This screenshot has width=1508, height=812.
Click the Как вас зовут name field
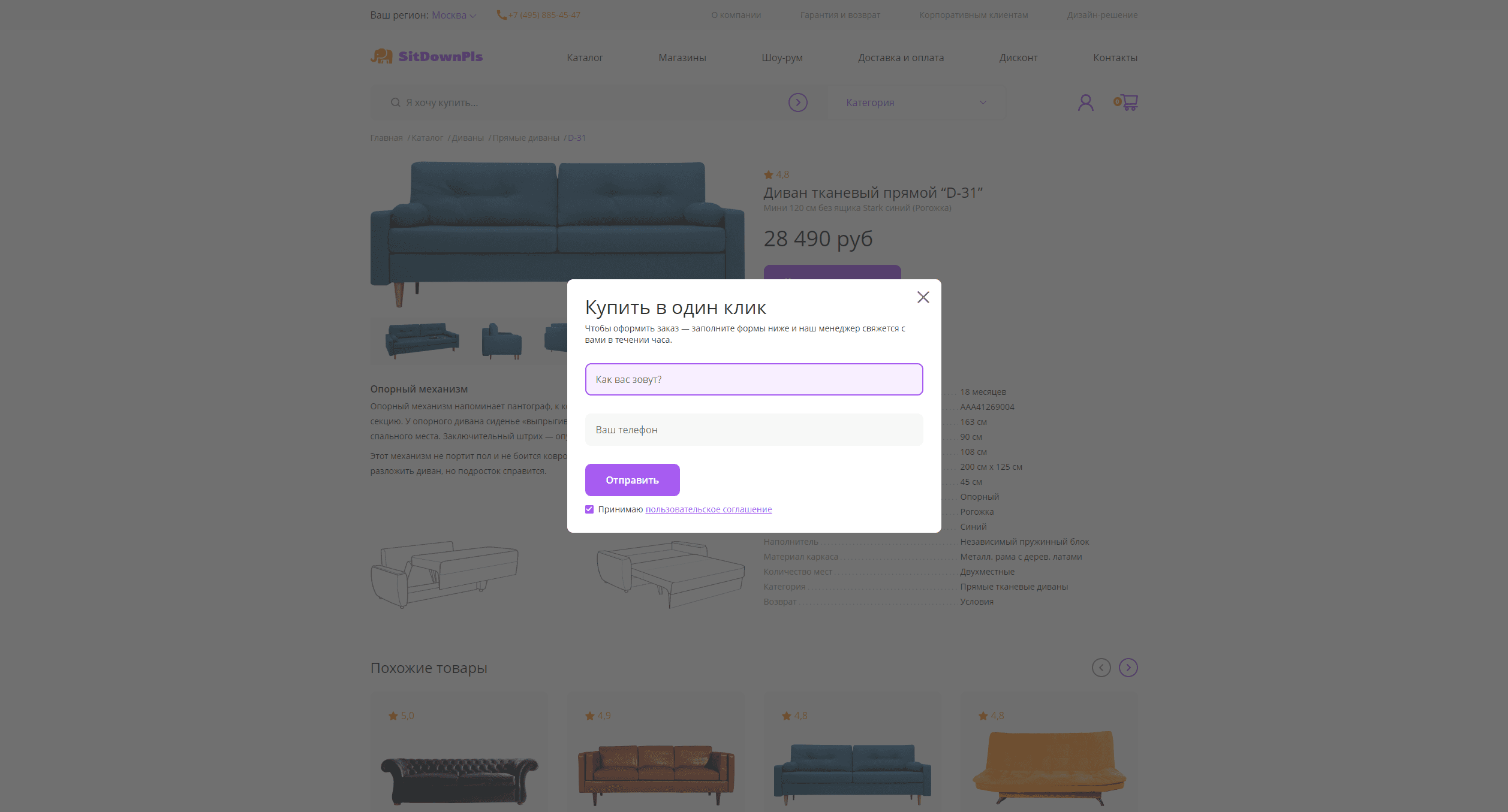(754, 379)
